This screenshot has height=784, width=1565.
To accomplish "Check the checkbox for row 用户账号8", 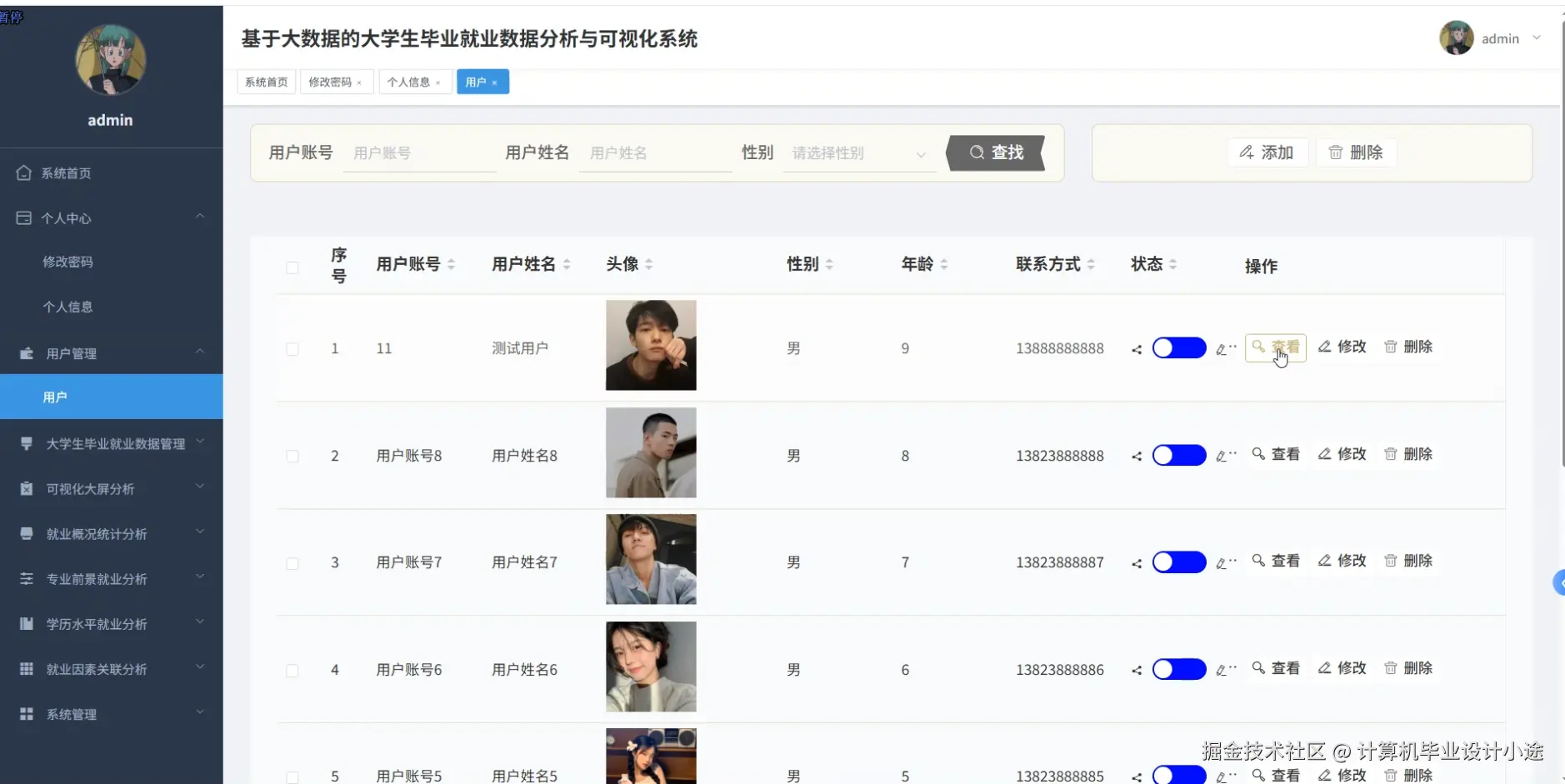I will pos(292,456).
